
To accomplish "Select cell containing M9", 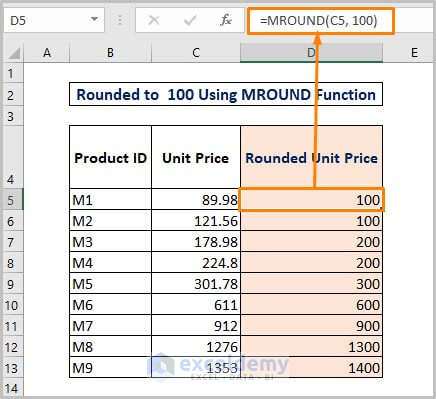I will [110, 367].
